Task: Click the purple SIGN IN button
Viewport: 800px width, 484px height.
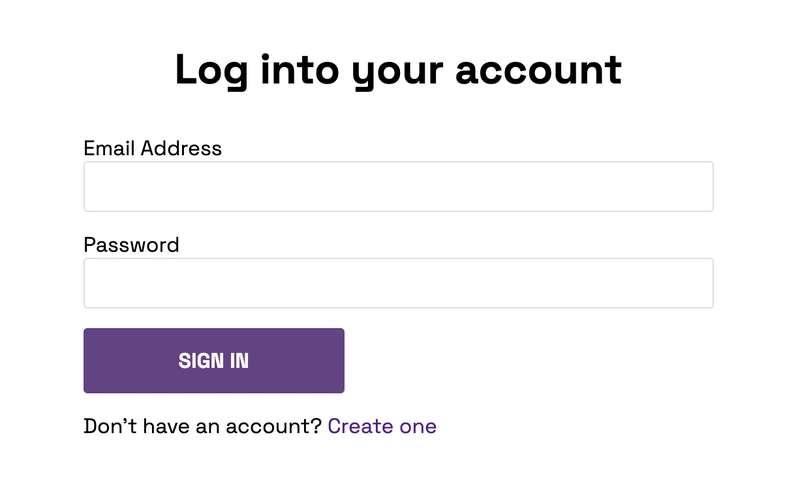Action: (x=214, y=361)
